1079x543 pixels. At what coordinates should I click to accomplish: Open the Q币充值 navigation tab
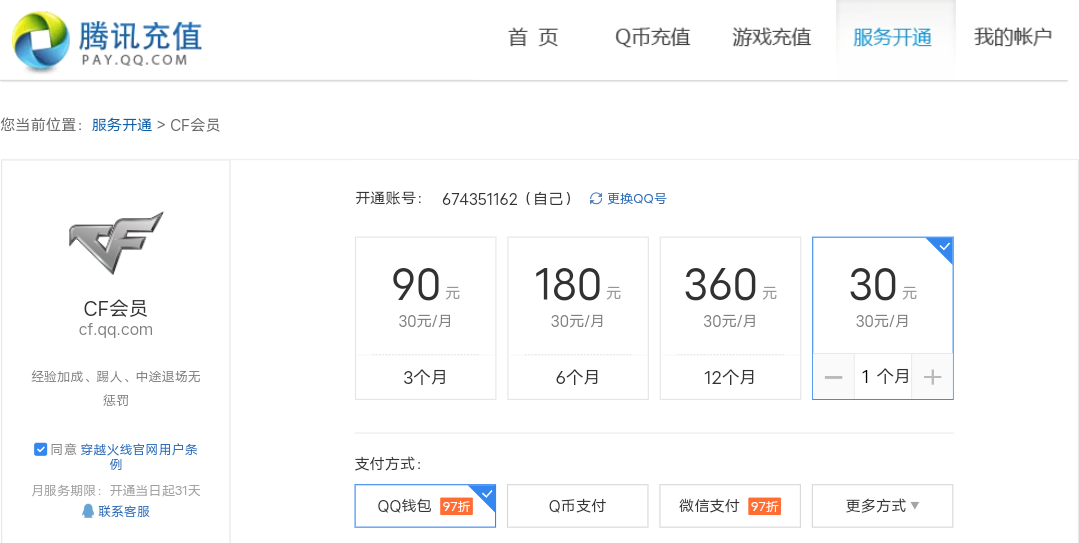pos(652,36)
